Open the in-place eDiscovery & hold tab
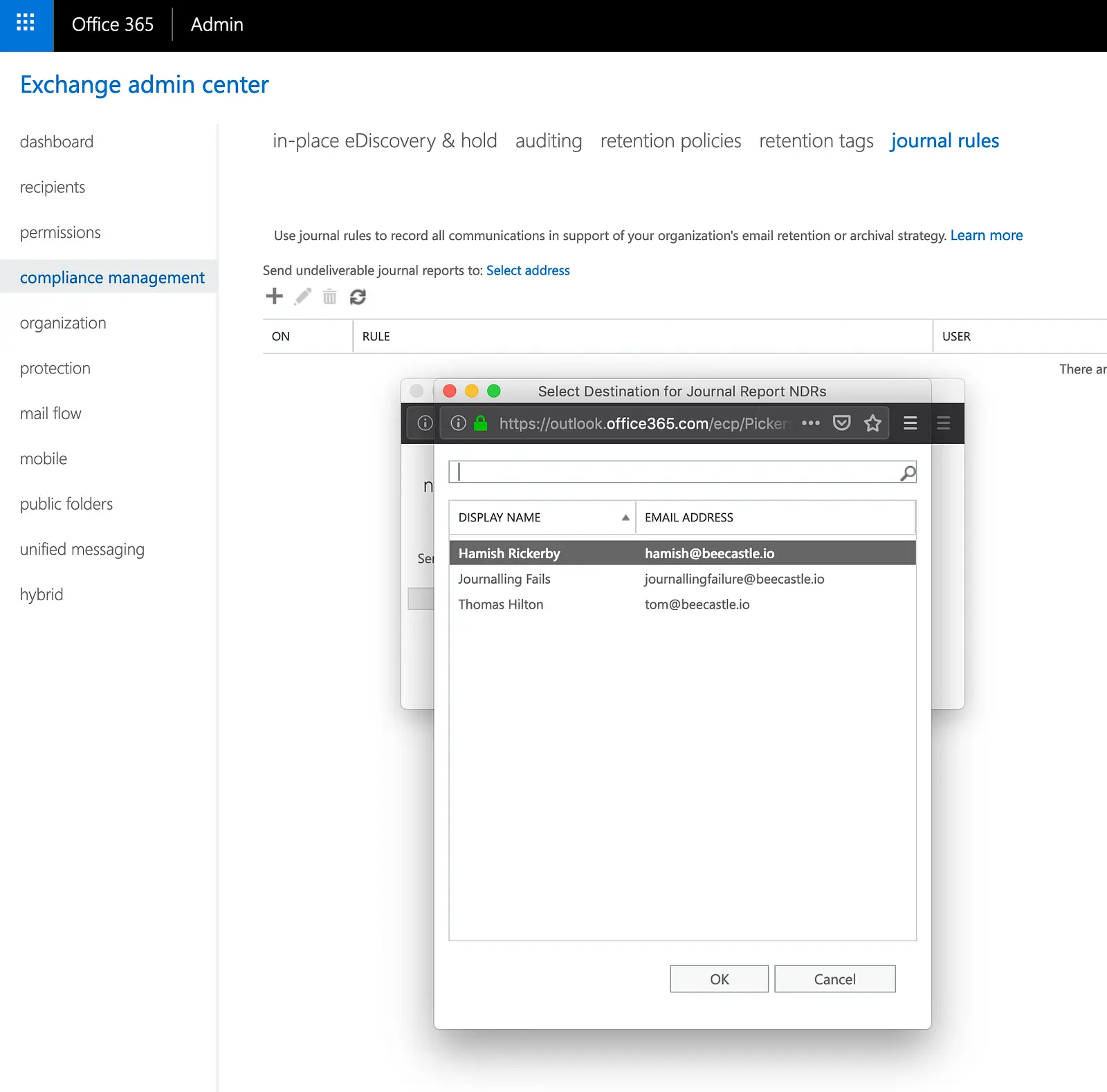The height and width of the screenshot is (1092, 1107). click(x=385, y=141)
